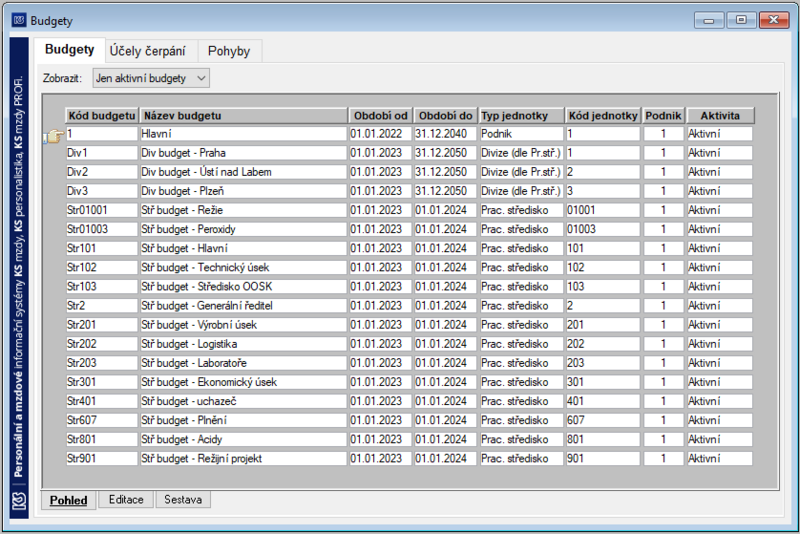Click the Aktivita column header
The image size is (800, 534).
[x=720, y=116]
